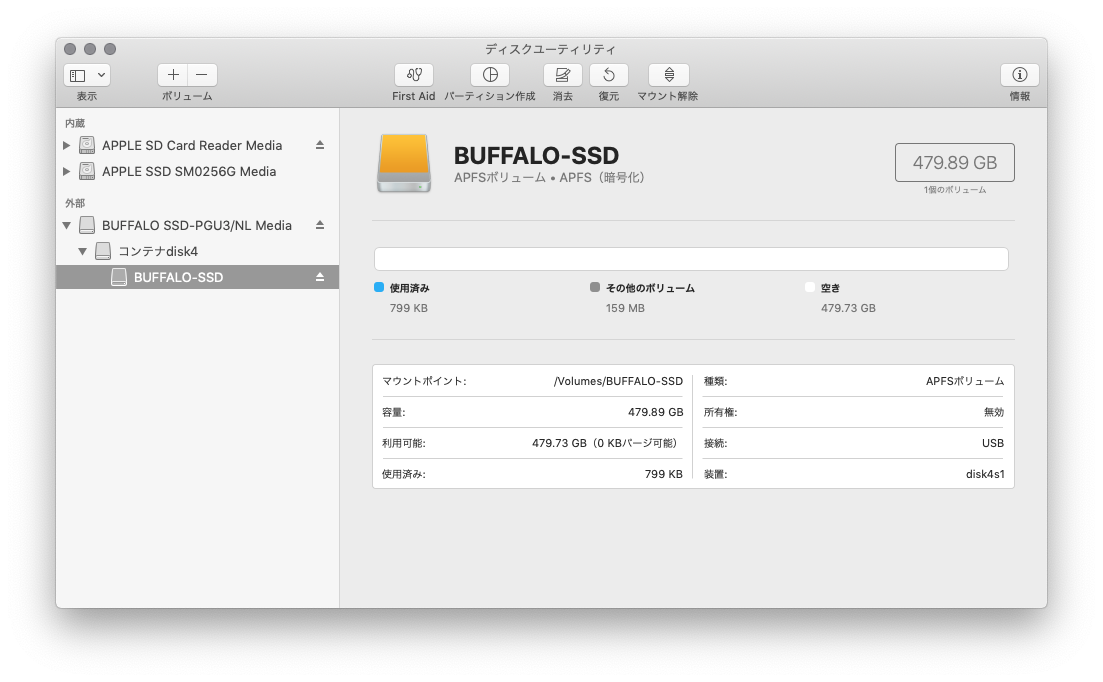This screenshot has width=1103, height=682.
Task: Select APPLE SSD SM0256G Media row
Action: pyautogui.click(x=198, y=172)
